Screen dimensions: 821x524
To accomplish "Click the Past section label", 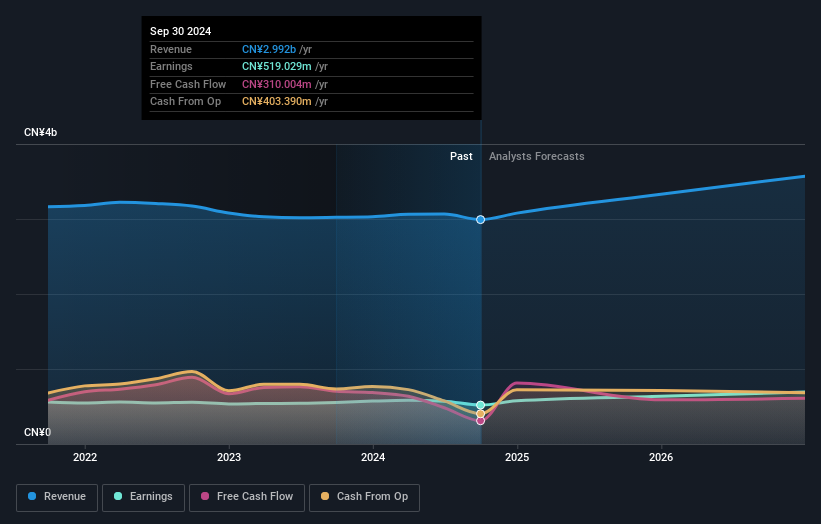I will 461,156.
